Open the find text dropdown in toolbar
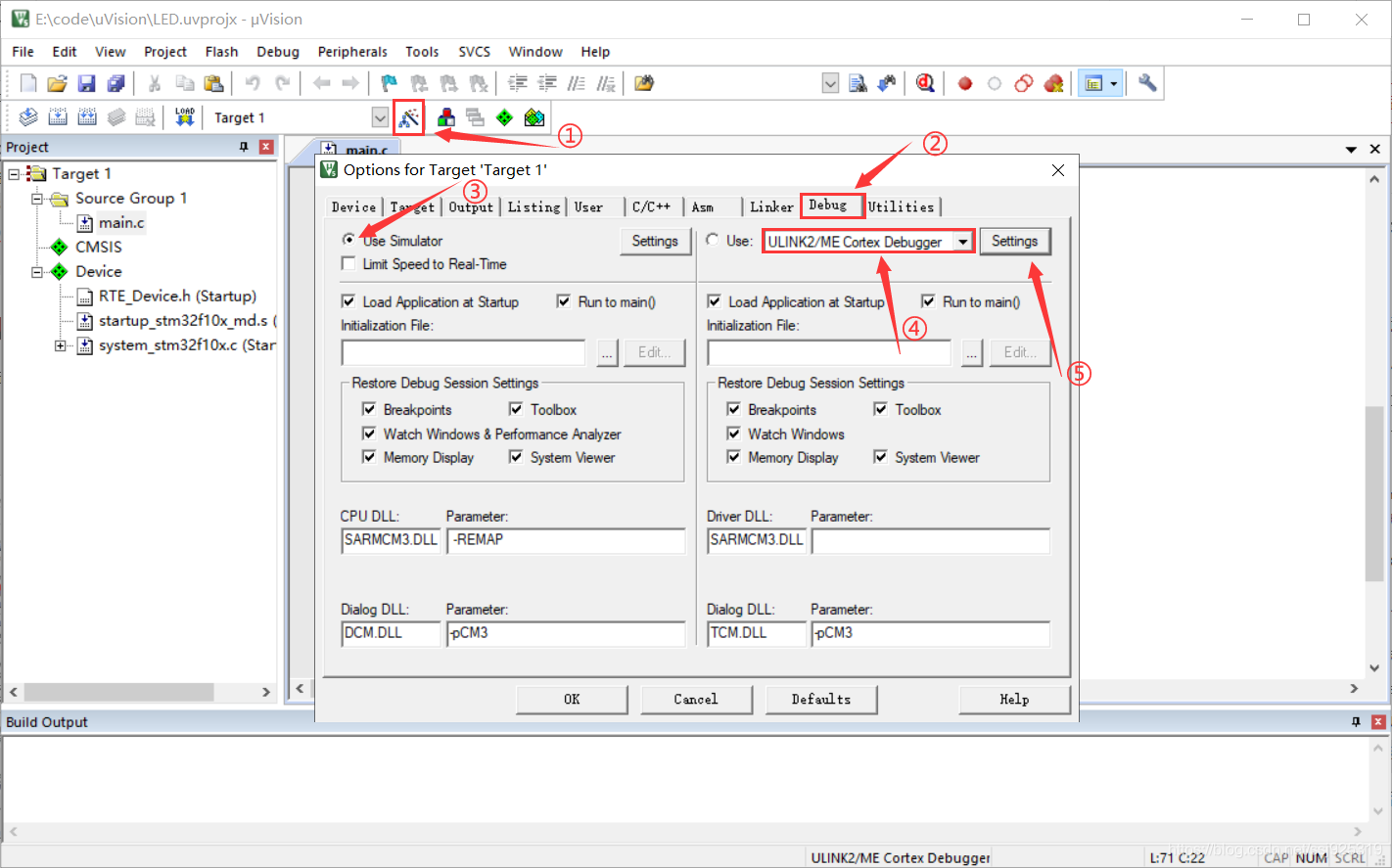Image resolution: width=1392 pixels, height=868 pixels. tap(830, 83)
